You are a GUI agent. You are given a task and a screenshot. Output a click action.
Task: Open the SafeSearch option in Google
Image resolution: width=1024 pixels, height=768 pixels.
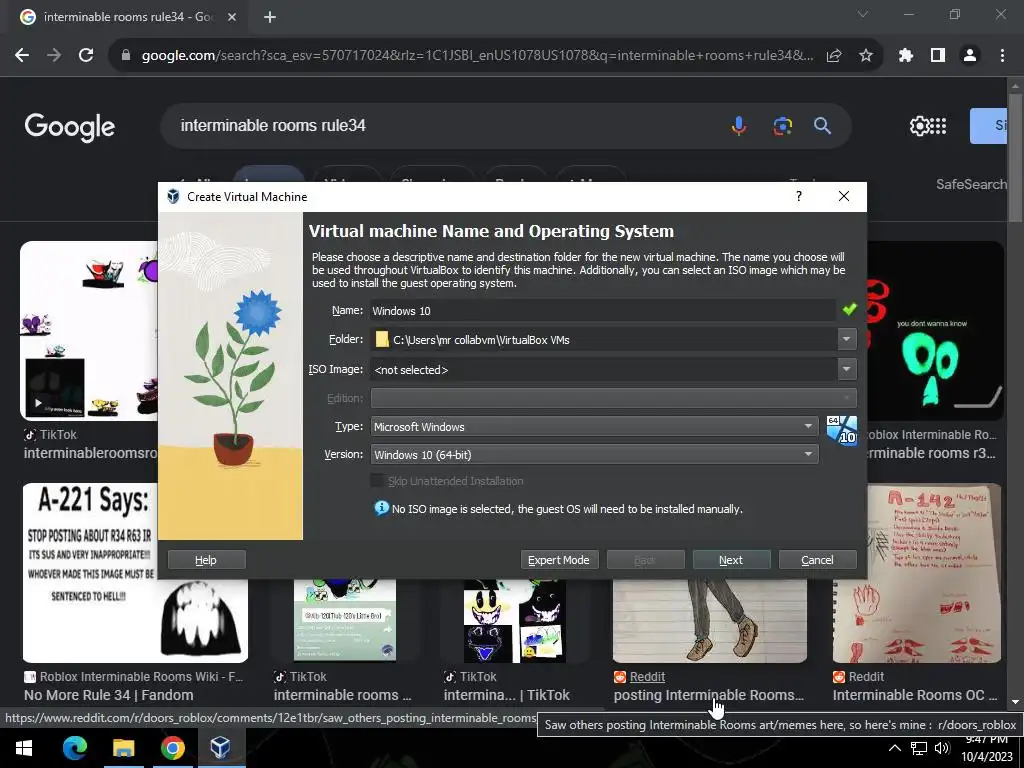tap(971, 184)
